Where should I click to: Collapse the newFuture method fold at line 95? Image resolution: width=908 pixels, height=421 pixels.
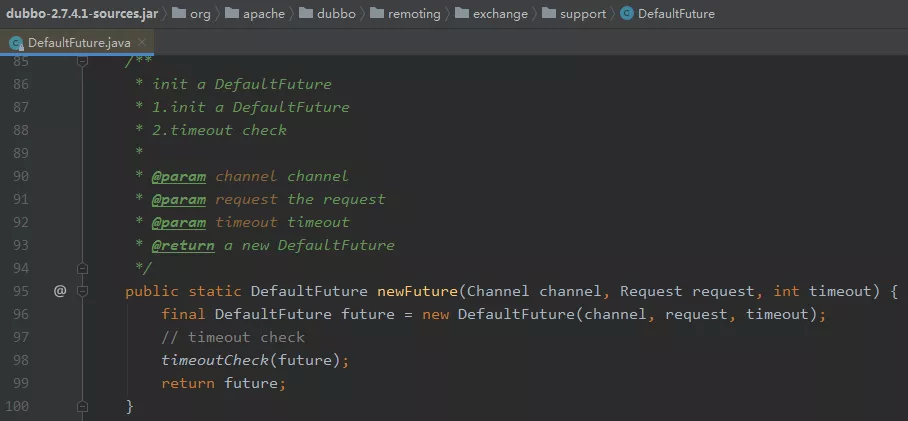[x=82, y=291]
